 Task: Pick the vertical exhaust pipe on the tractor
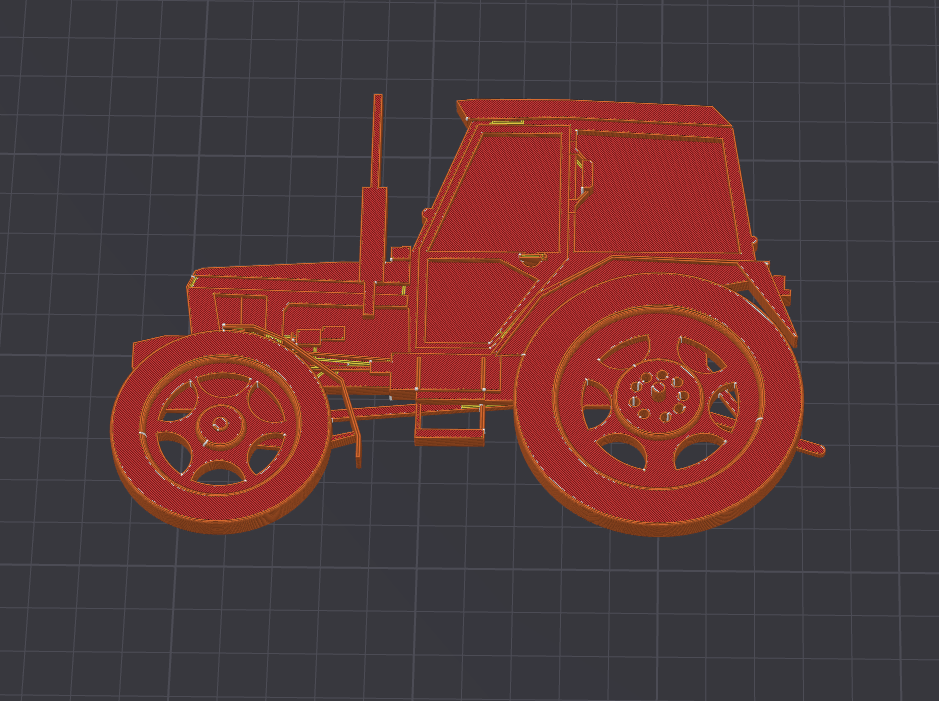coord(374,204)
